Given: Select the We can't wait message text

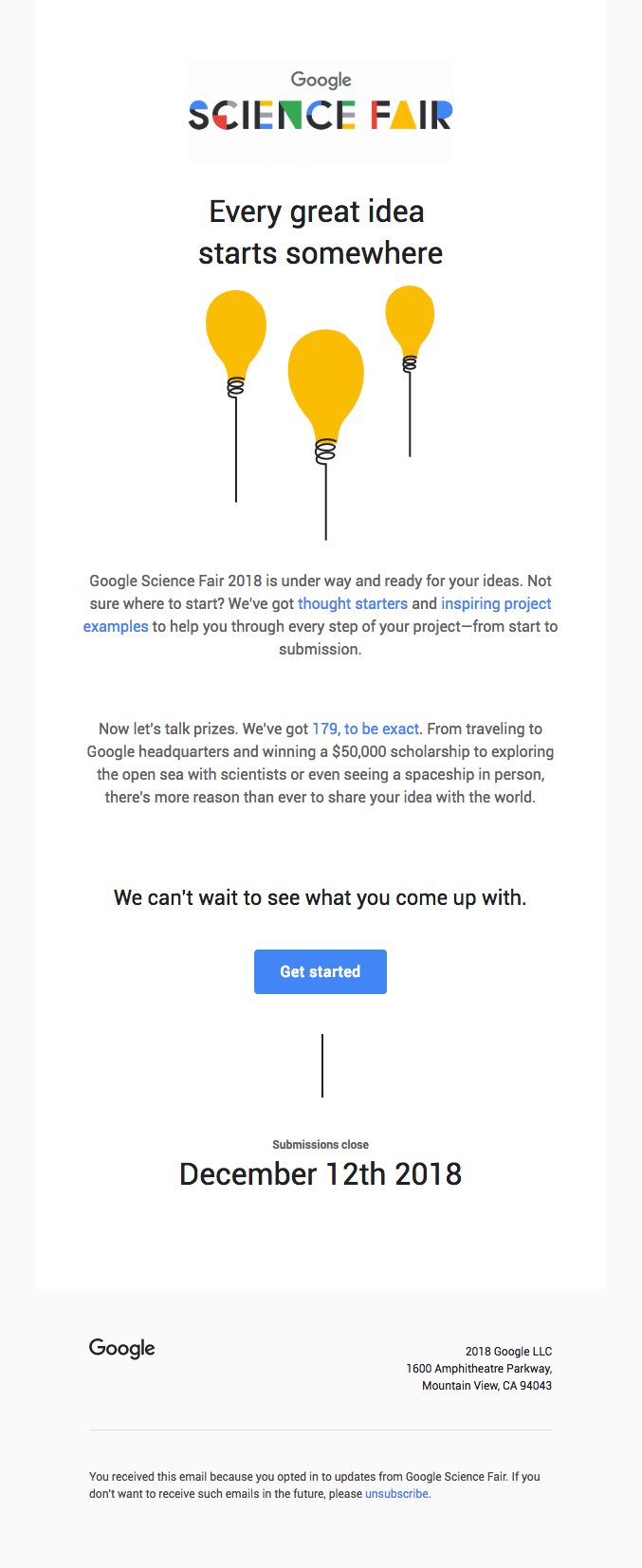Looking at the screenshot, I should (320, 897).
